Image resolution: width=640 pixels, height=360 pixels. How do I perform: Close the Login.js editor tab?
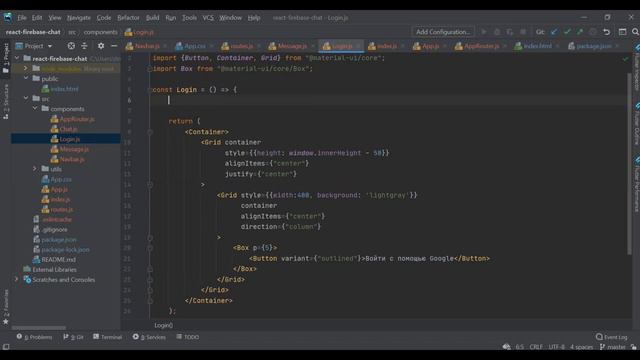tap(358, 46)
